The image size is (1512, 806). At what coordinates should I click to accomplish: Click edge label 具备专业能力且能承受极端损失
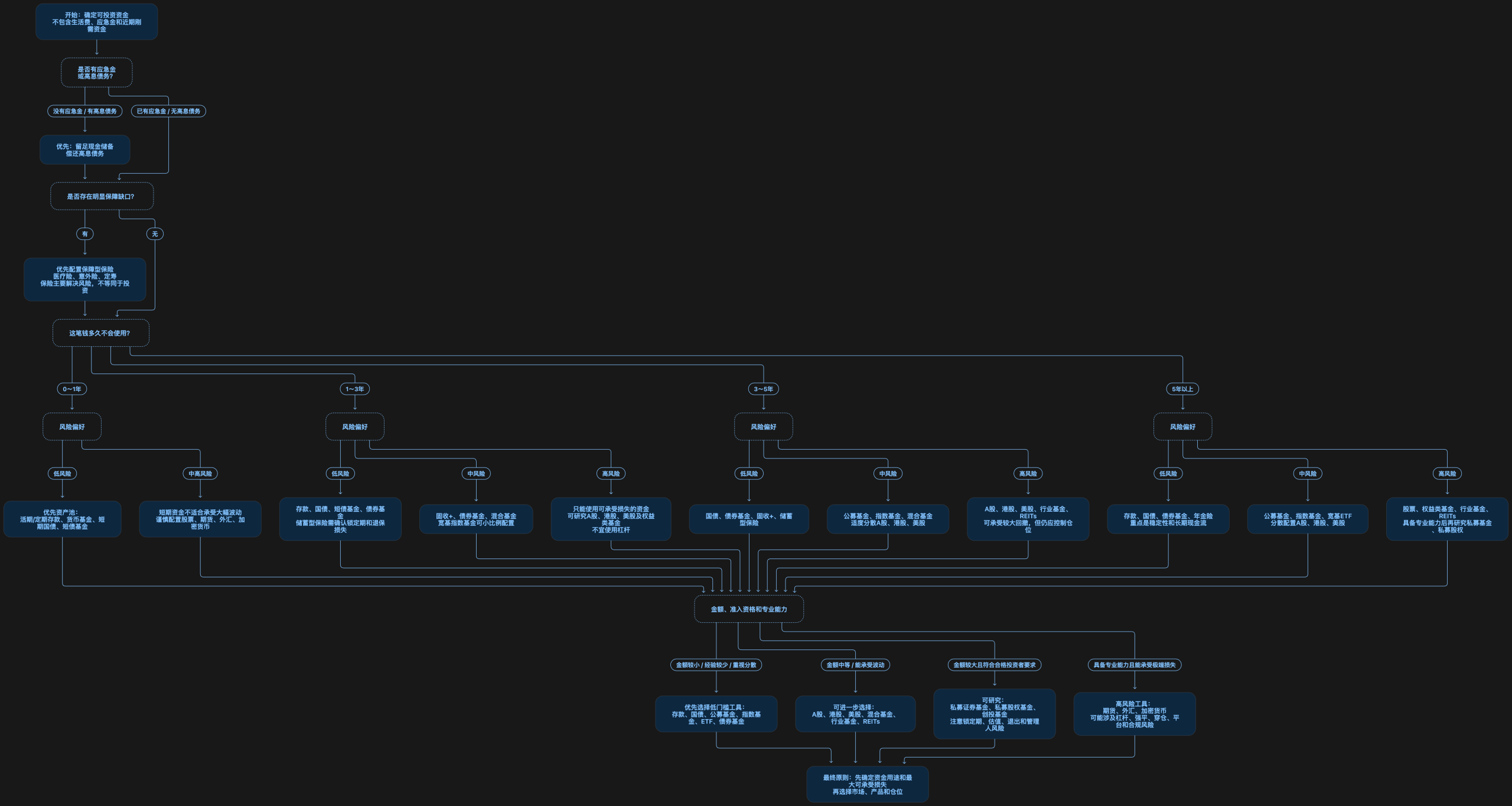(1135, 665)
